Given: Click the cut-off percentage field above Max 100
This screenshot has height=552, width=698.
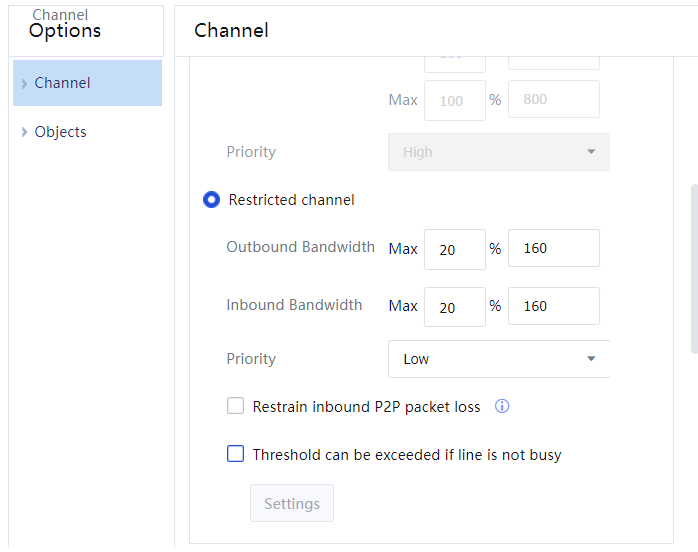Looking at the screenshot, I should point(454,65).
